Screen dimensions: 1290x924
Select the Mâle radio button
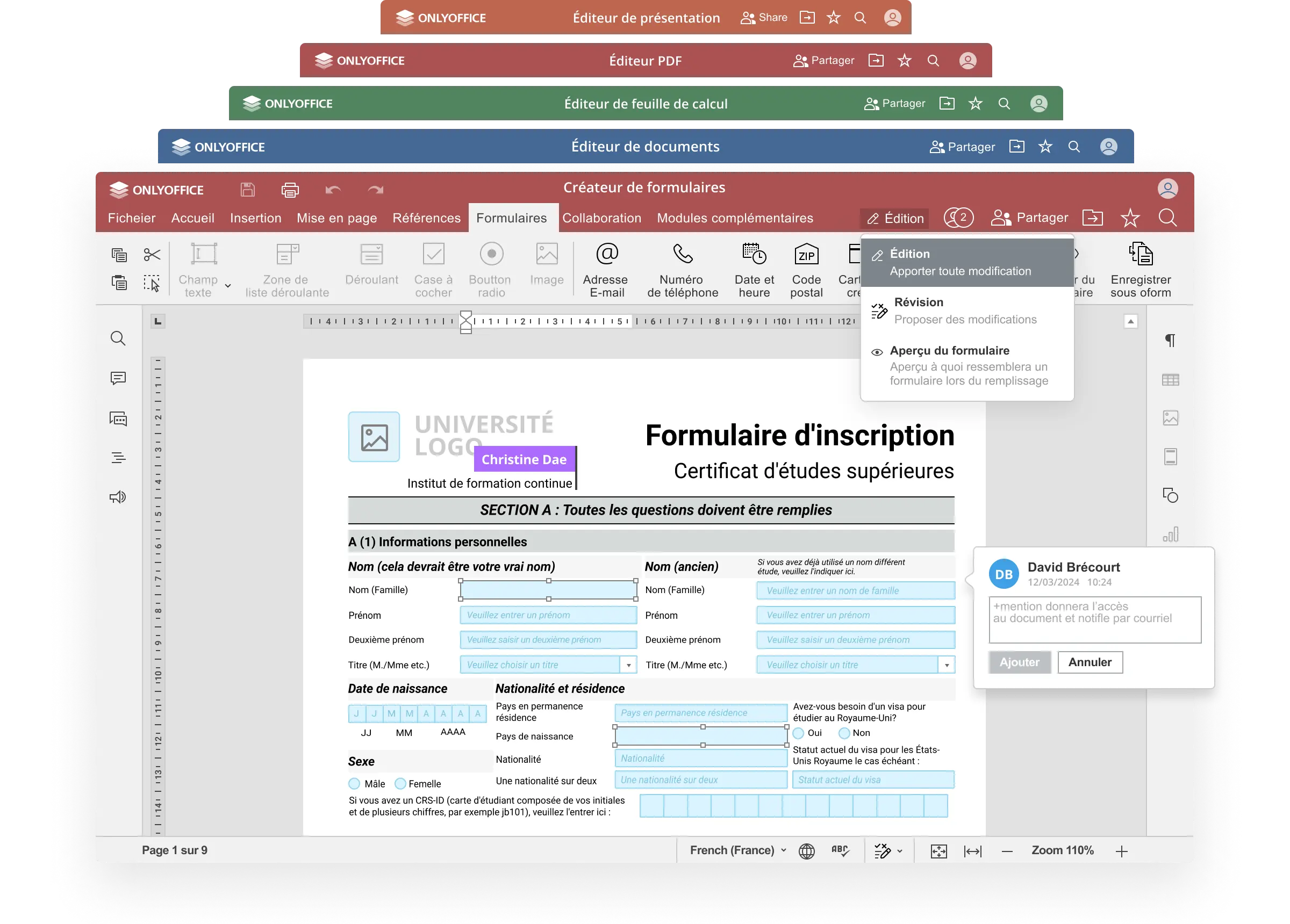[354, 784]
